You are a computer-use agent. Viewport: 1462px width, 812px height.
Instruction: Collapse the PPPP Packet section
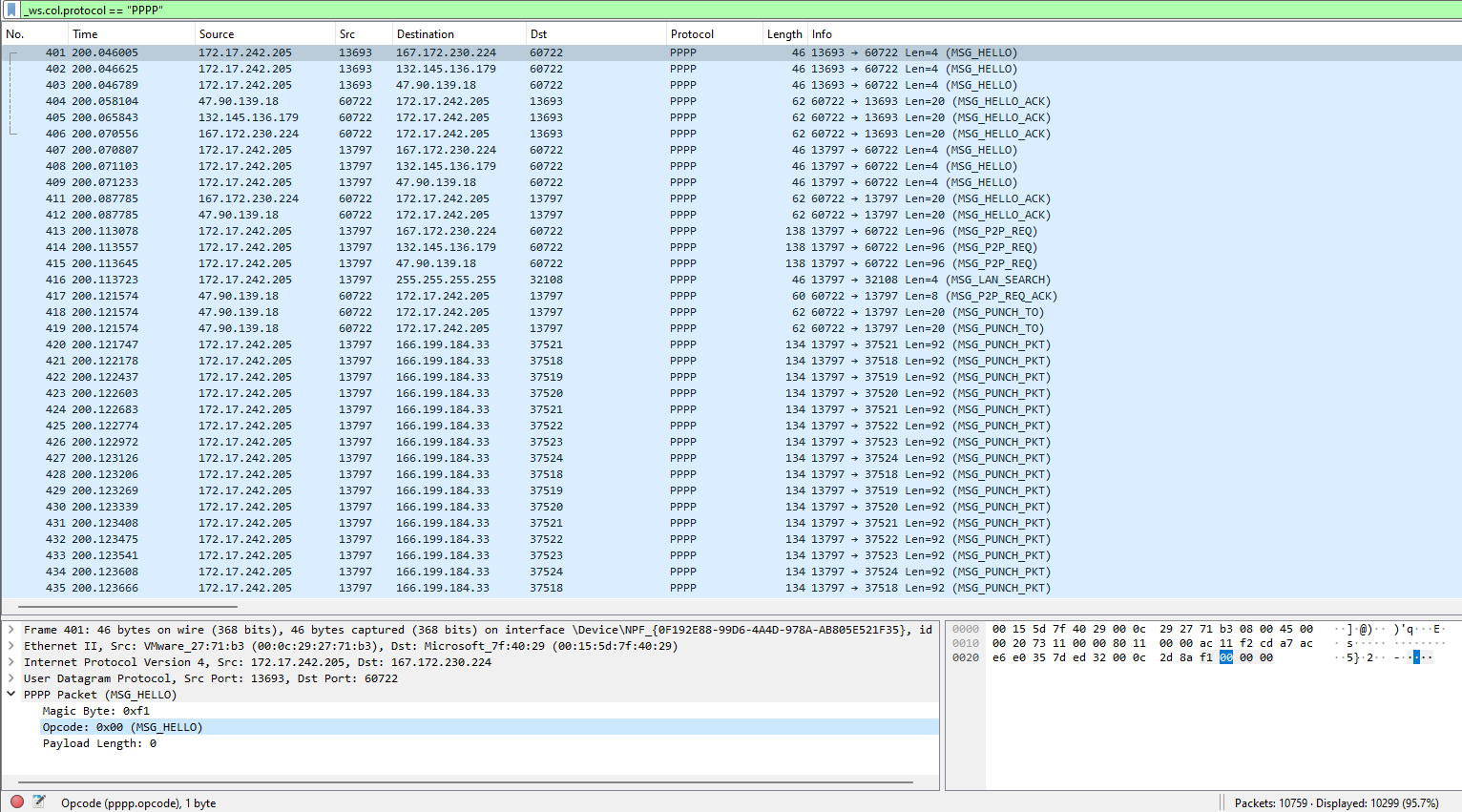tap(11, 695)
